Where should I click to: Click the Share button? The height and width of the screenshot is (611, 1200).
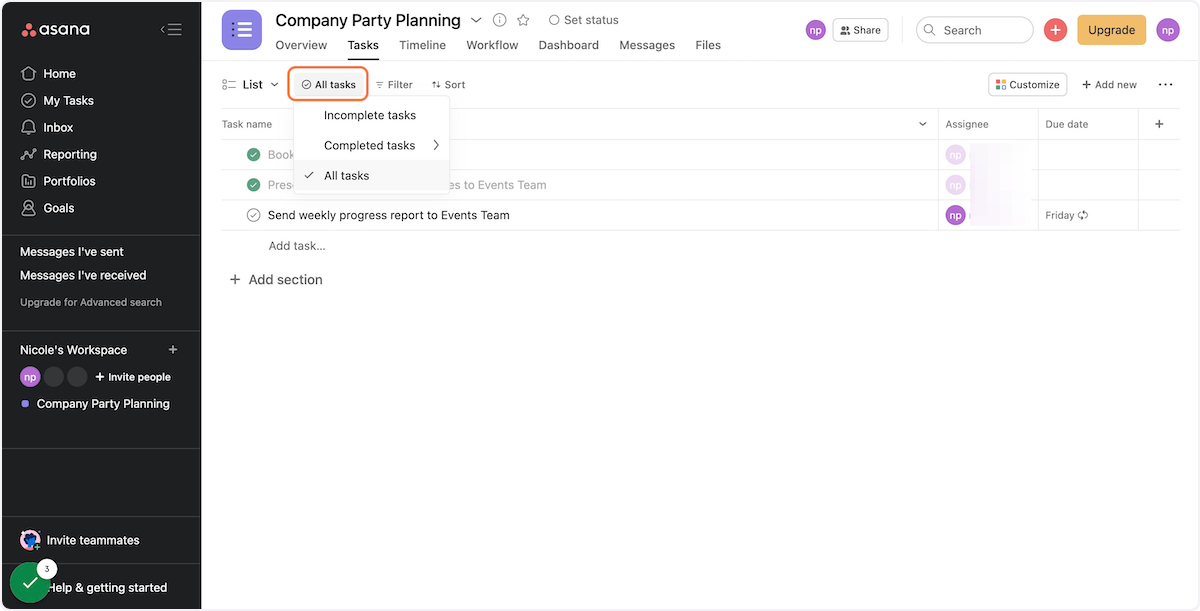(860, 30)
